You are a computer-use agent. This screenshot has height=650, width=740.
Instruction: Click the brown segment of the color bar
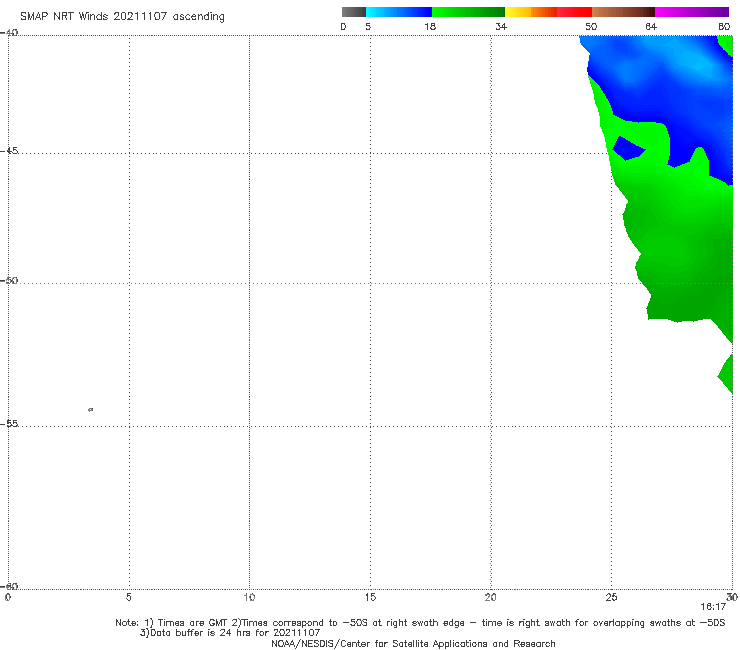623,12
